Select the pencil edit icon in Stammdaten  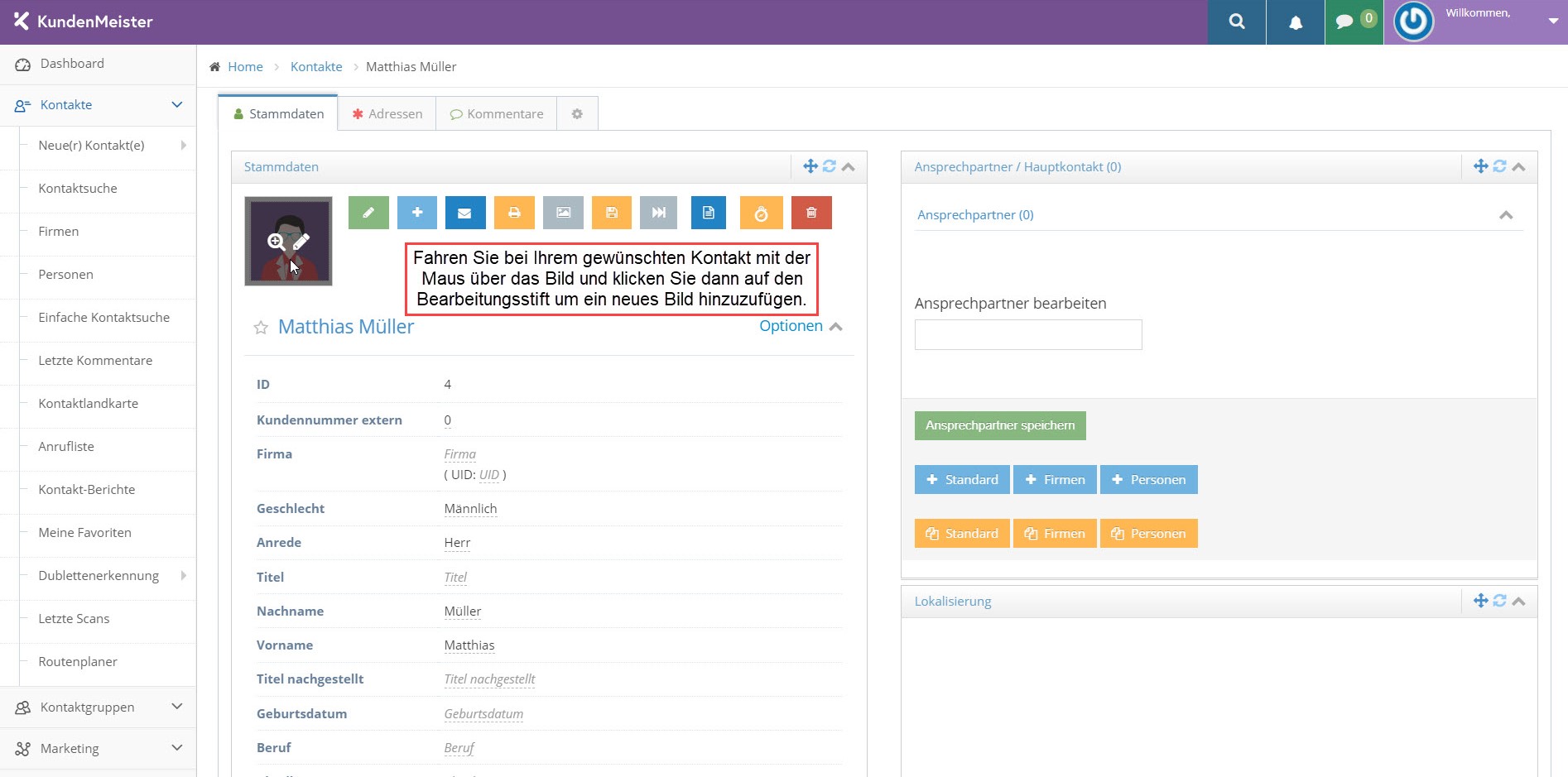pos(368,213)
